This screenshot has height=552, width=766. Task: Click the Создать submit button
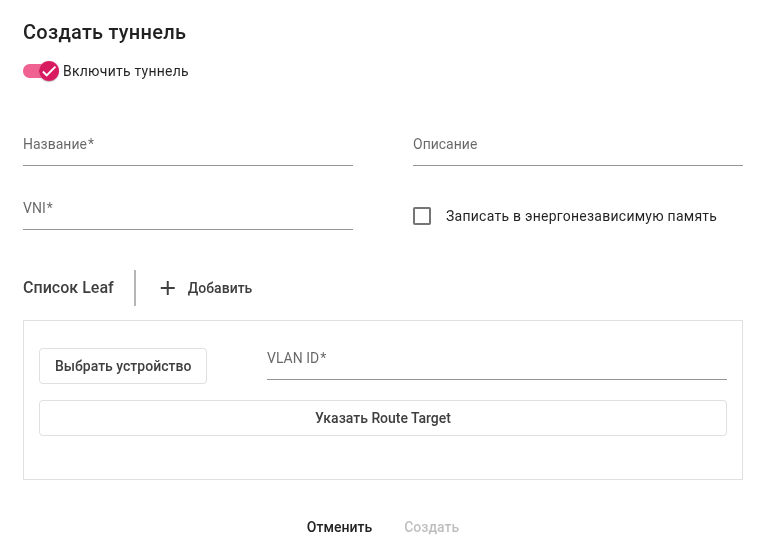[x=431, y=527]
